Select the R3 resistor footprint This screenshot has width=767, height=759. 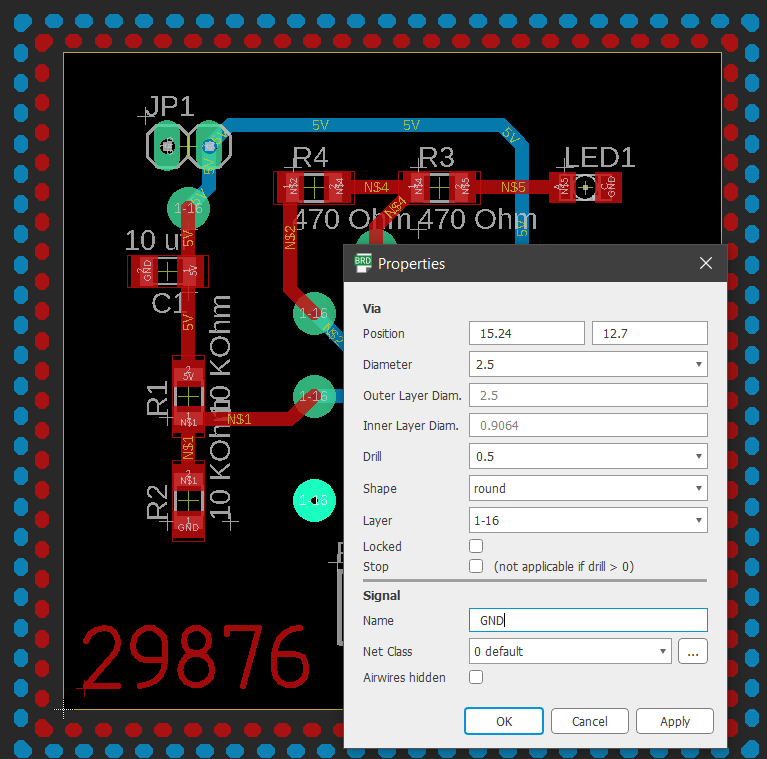438,186
